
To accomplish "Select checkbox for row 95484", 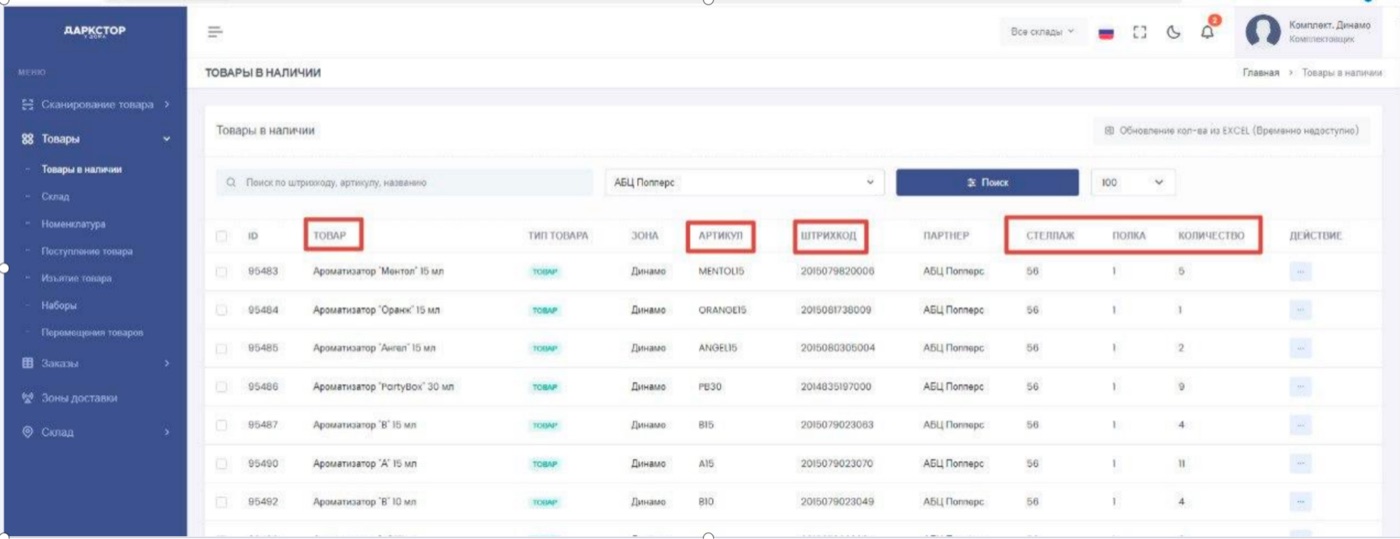I will [221, 310].
